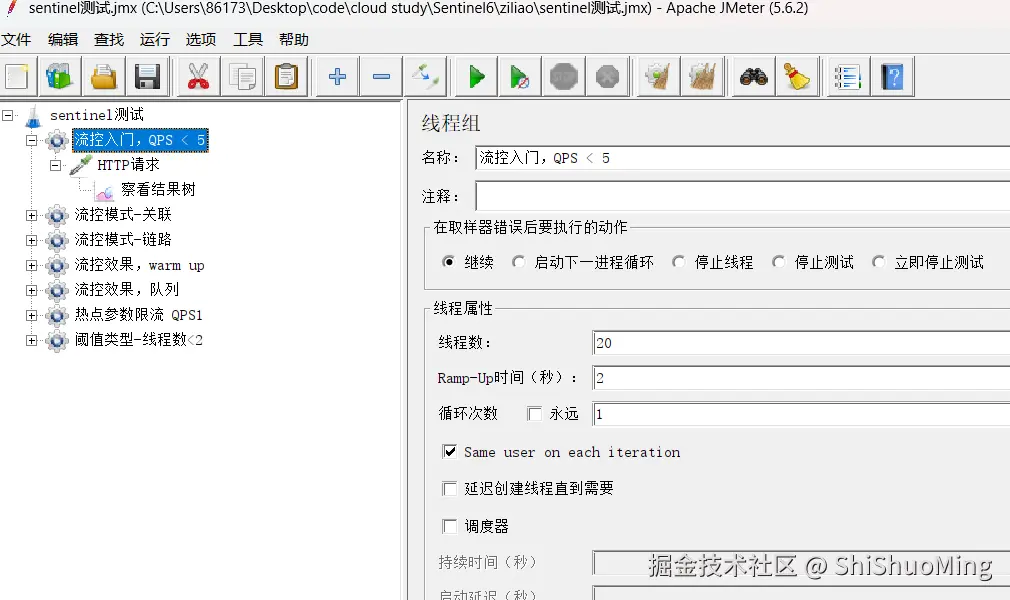Expand the 阈值类型-线程数<2 node
The width and height of the screenshot is (1010, 600).
coord(32,340)
